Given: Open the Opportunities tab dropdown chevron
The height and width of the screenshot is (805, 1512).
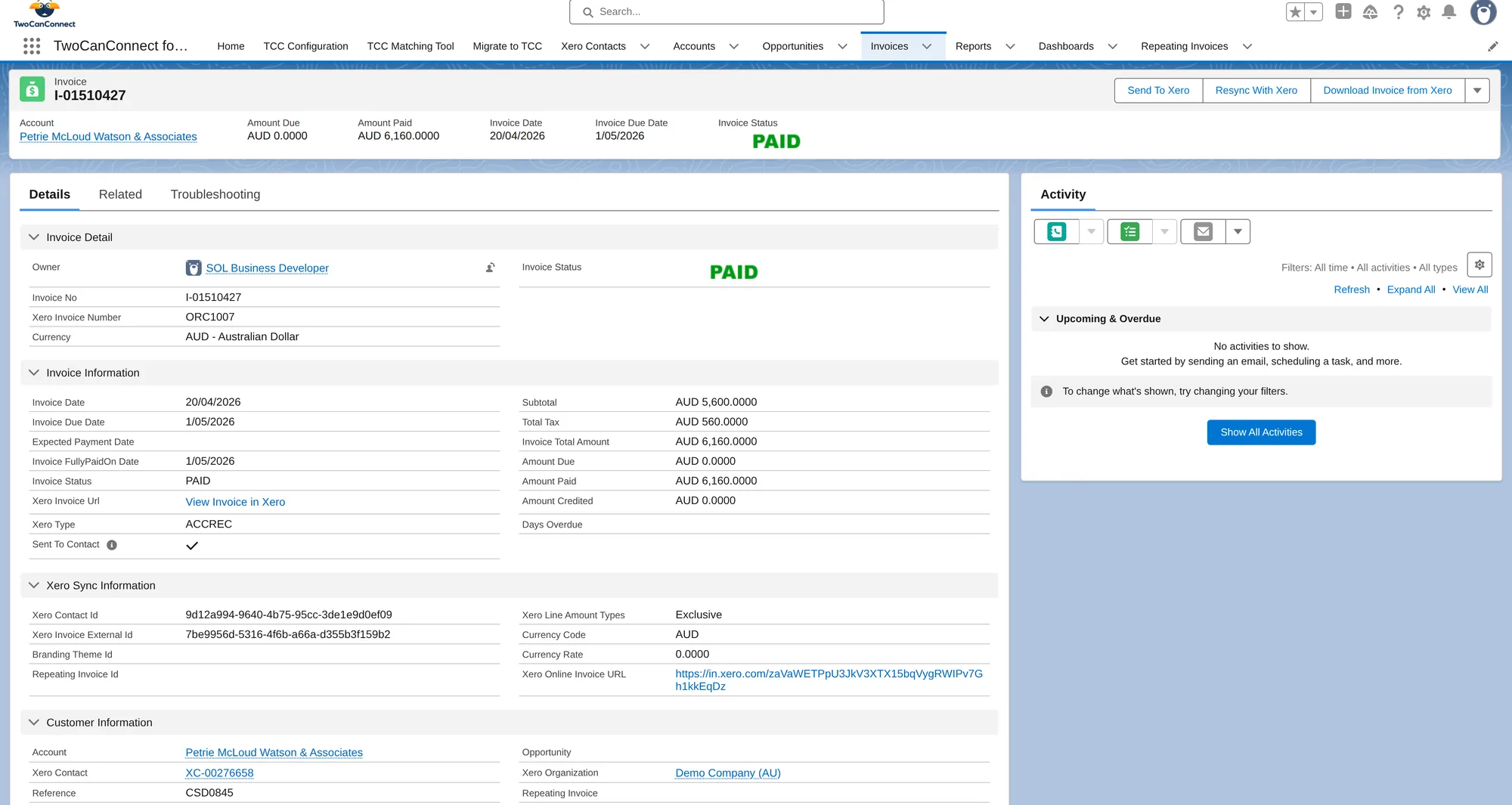Looking at the screenshot, I should pos(842,46).
